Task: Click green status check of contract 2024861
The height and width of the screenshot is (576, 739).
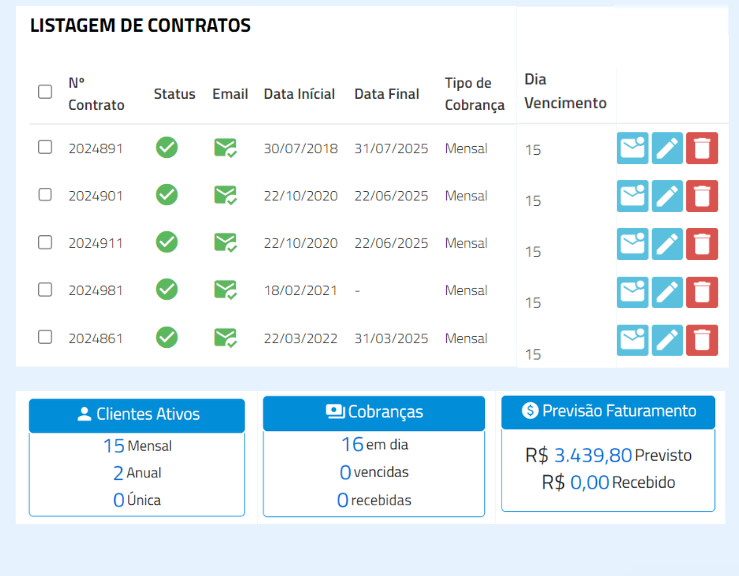Action: [167, 337]
